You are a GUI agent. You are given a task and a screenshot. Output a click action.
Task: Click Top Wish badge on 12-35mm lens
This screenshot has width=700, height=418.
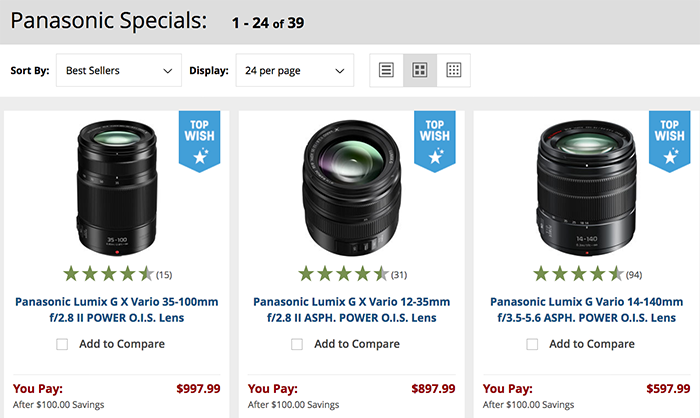pyautogui.click(x=434, y=140)
